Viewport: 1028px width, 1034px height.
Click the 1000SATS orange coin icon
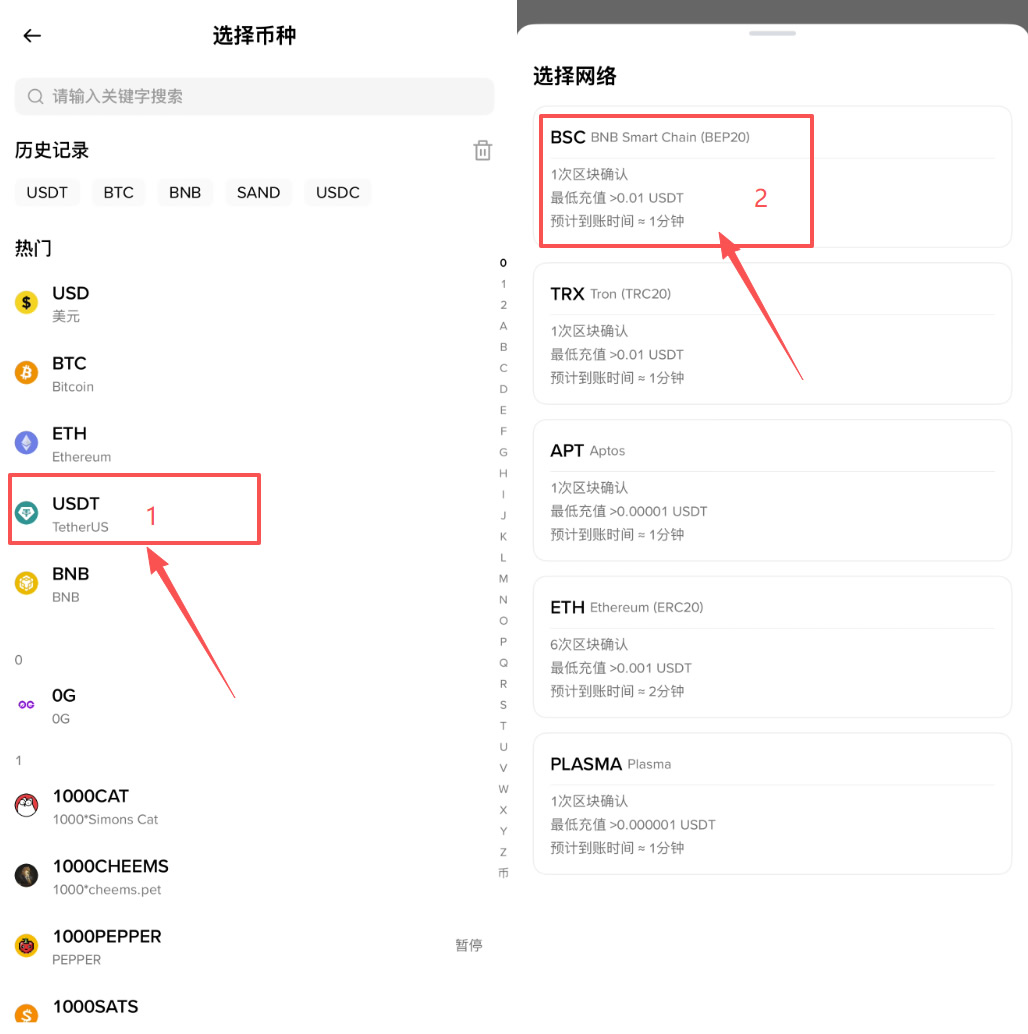[26, 1014]
